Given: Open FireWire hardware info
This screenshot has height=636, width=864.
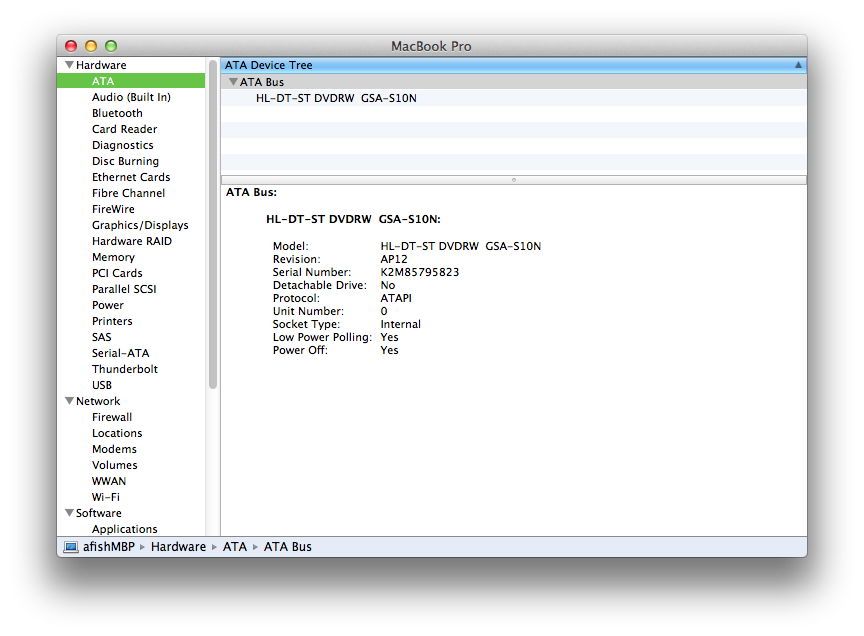Looking at the screenshot, I should tap(114, 209).
